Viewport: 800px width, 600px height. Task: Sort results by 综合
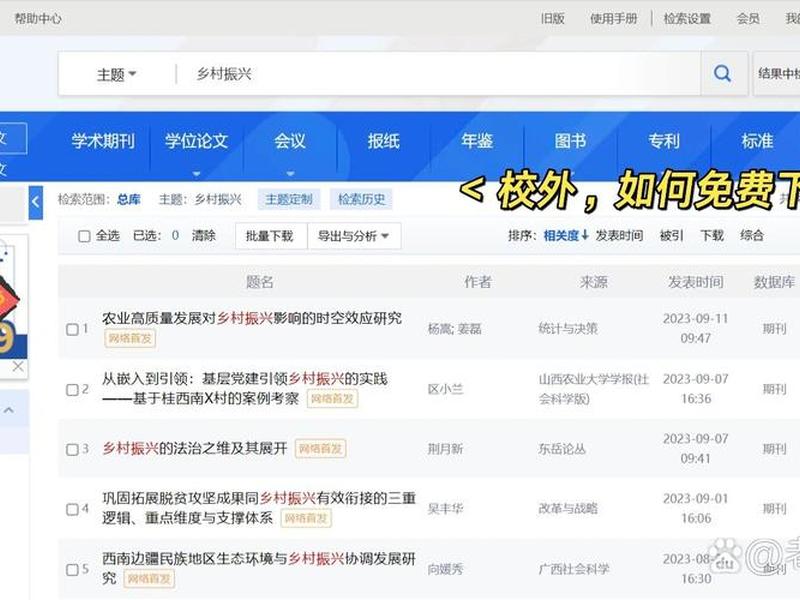(752, 235)
